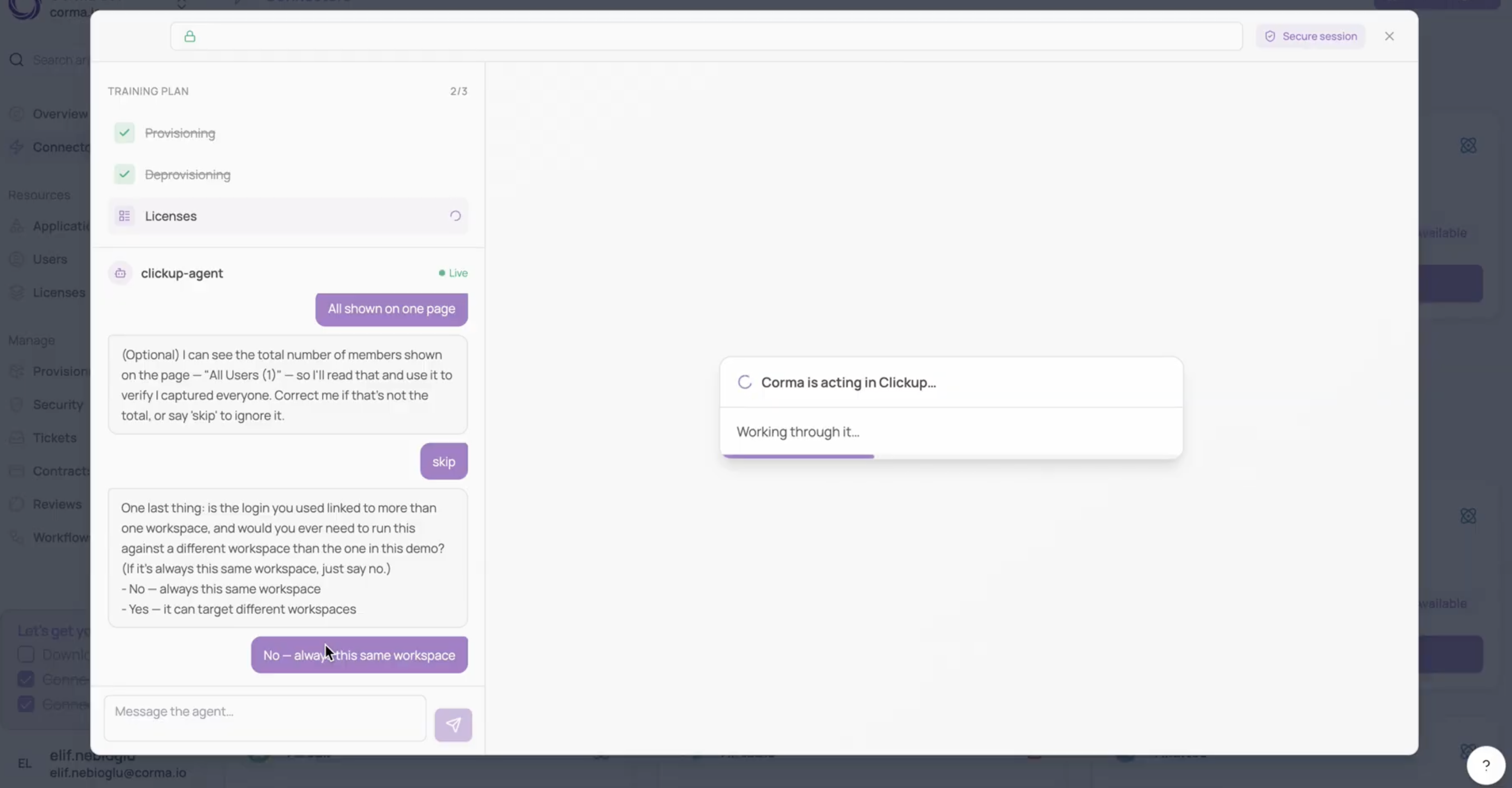Click the Secure session badge
The image size is (1512, 788).
(1310, 36)
